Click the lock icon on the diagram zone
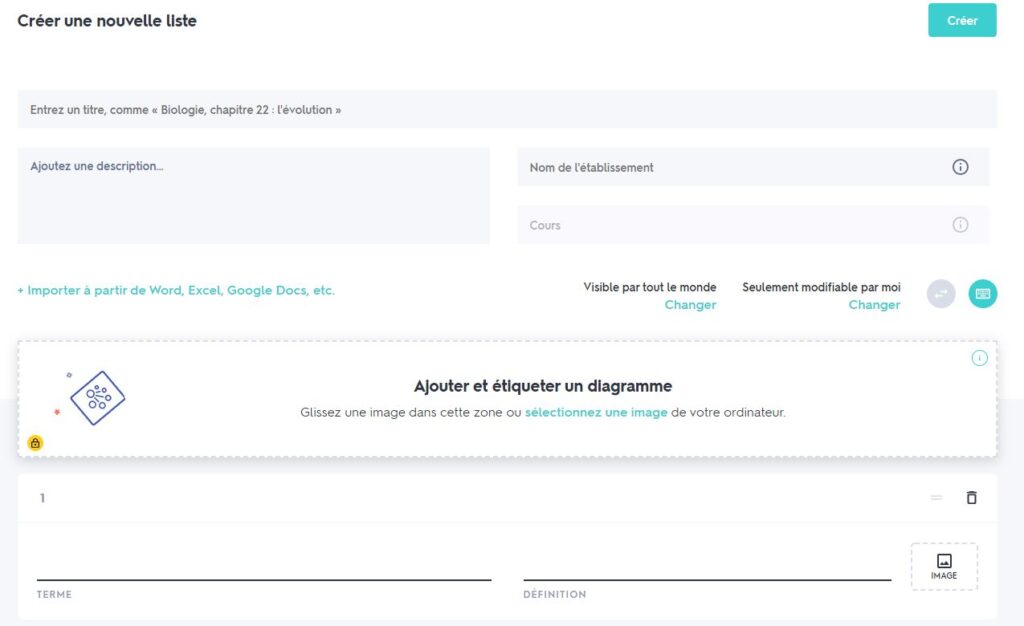 coord(35,442)
